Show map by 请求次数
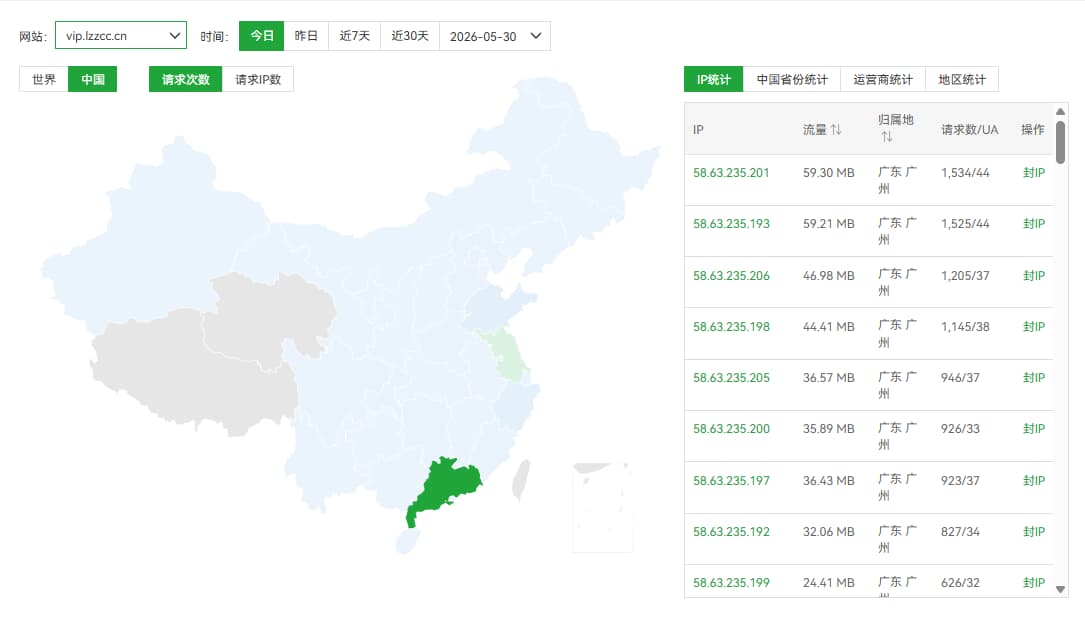 [185, 80]
